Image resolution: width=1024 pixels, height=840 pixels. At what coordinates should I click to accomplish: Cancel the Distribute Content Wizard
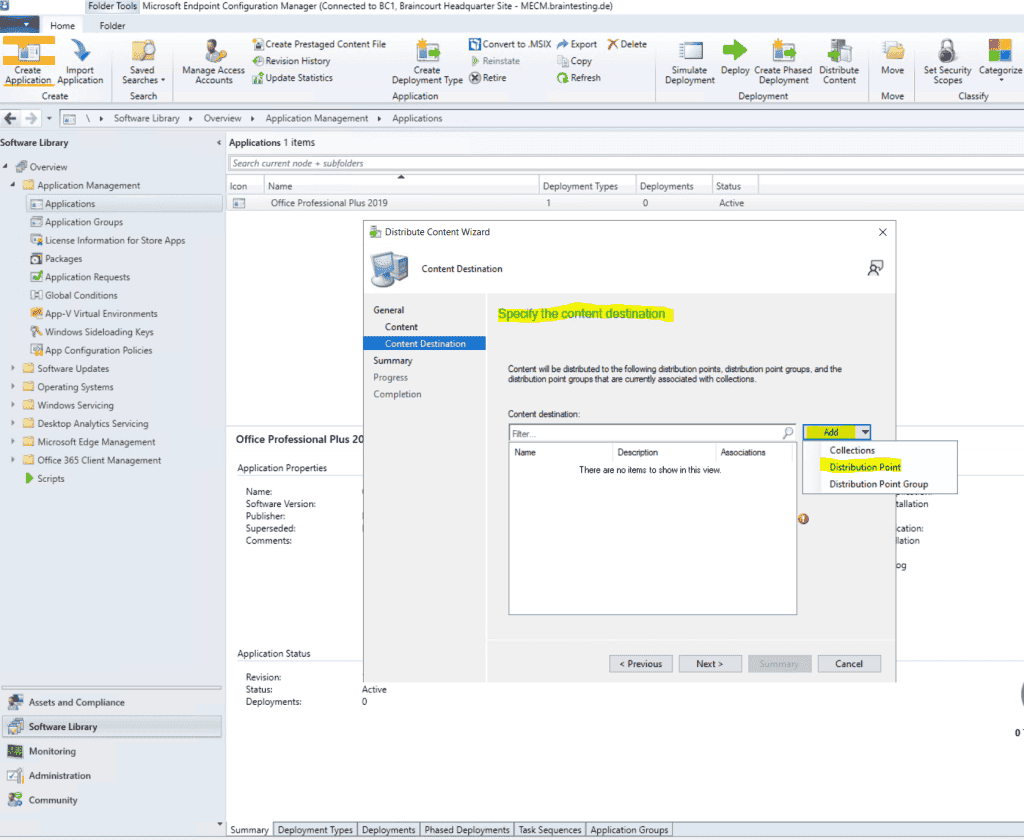(849, 663)
